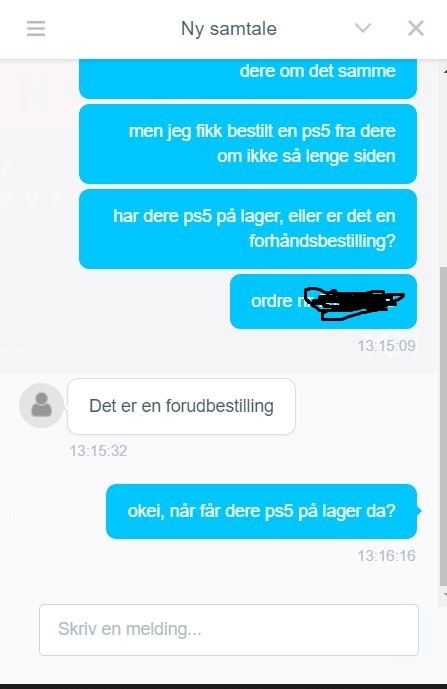
Task: Select the 'dere om det samme' message bubble
Action: (248, 79)
